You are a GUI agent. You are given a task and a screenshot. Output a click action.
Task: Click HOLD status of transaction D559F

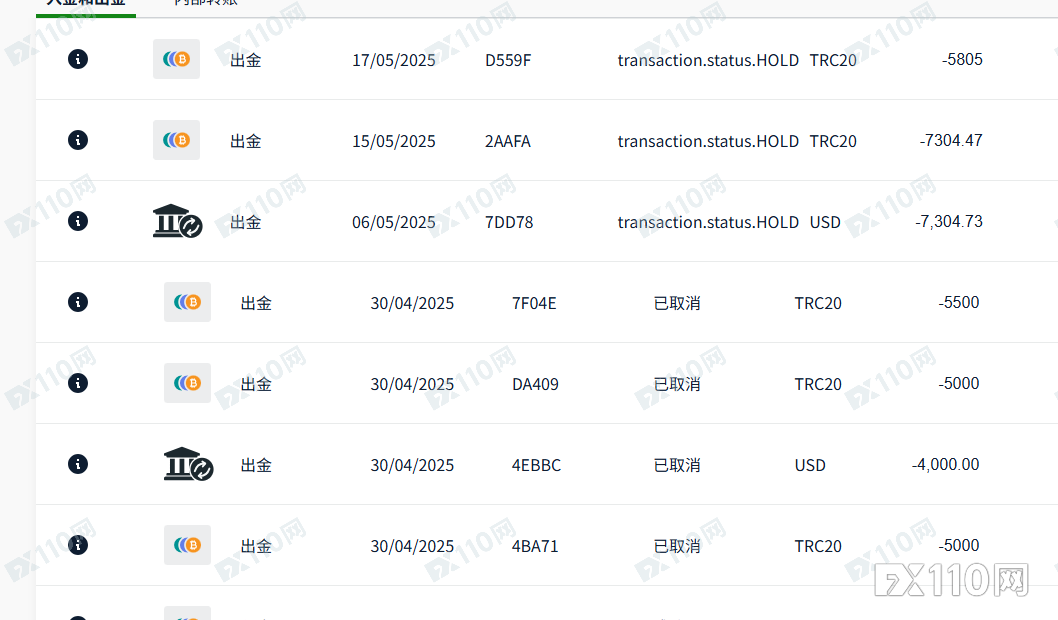pyautogui.click(x=708, y=61)
